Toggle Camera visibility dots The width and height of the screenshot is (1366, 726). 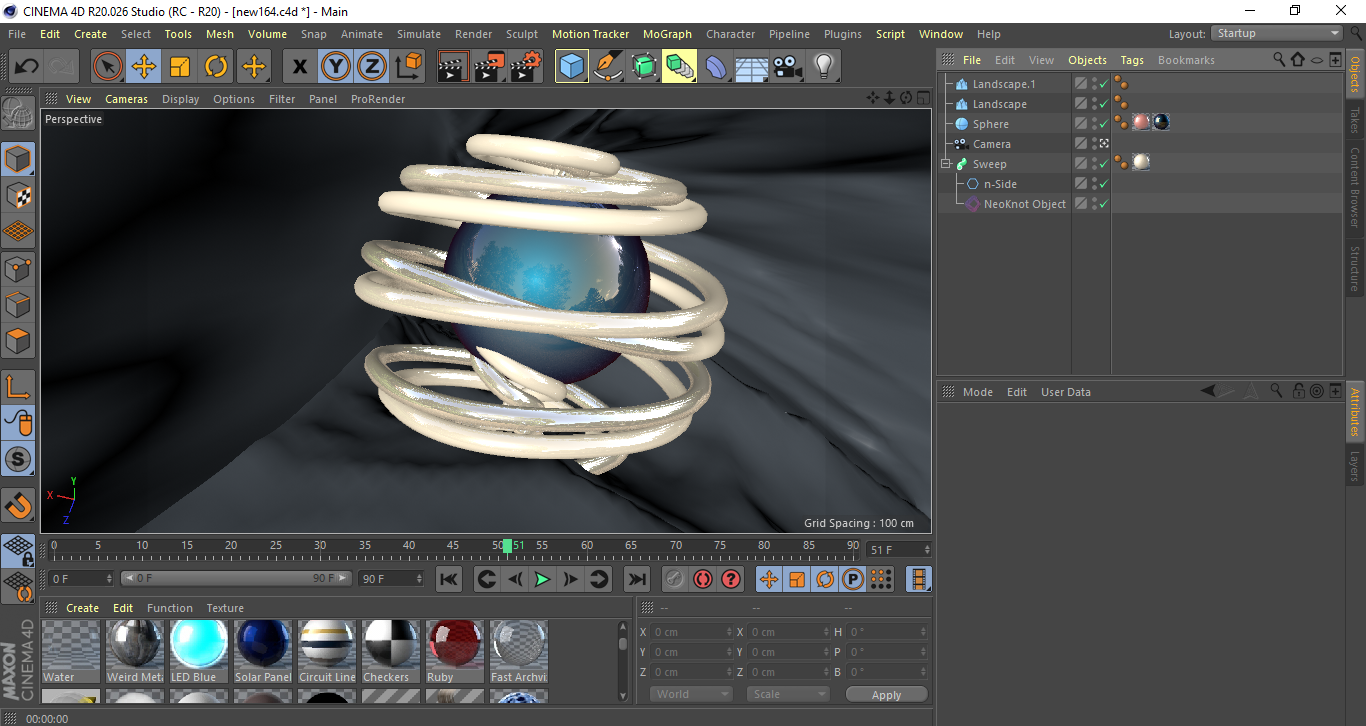click(1094, 144)
